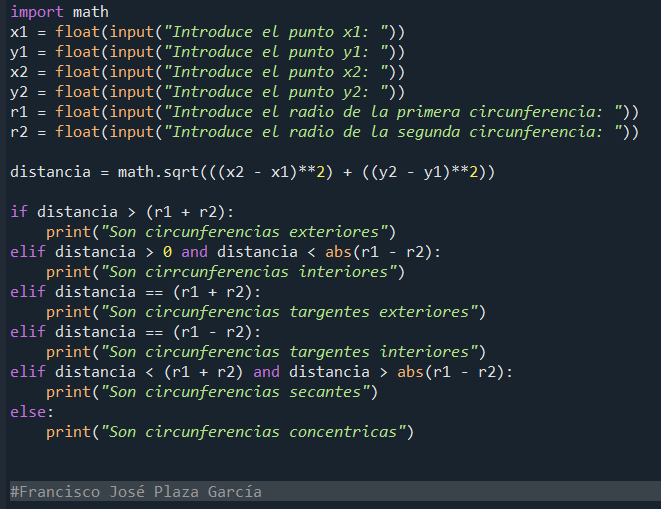
Task: Click the x1 variable at its assignment line start
Action: [19, 32]
